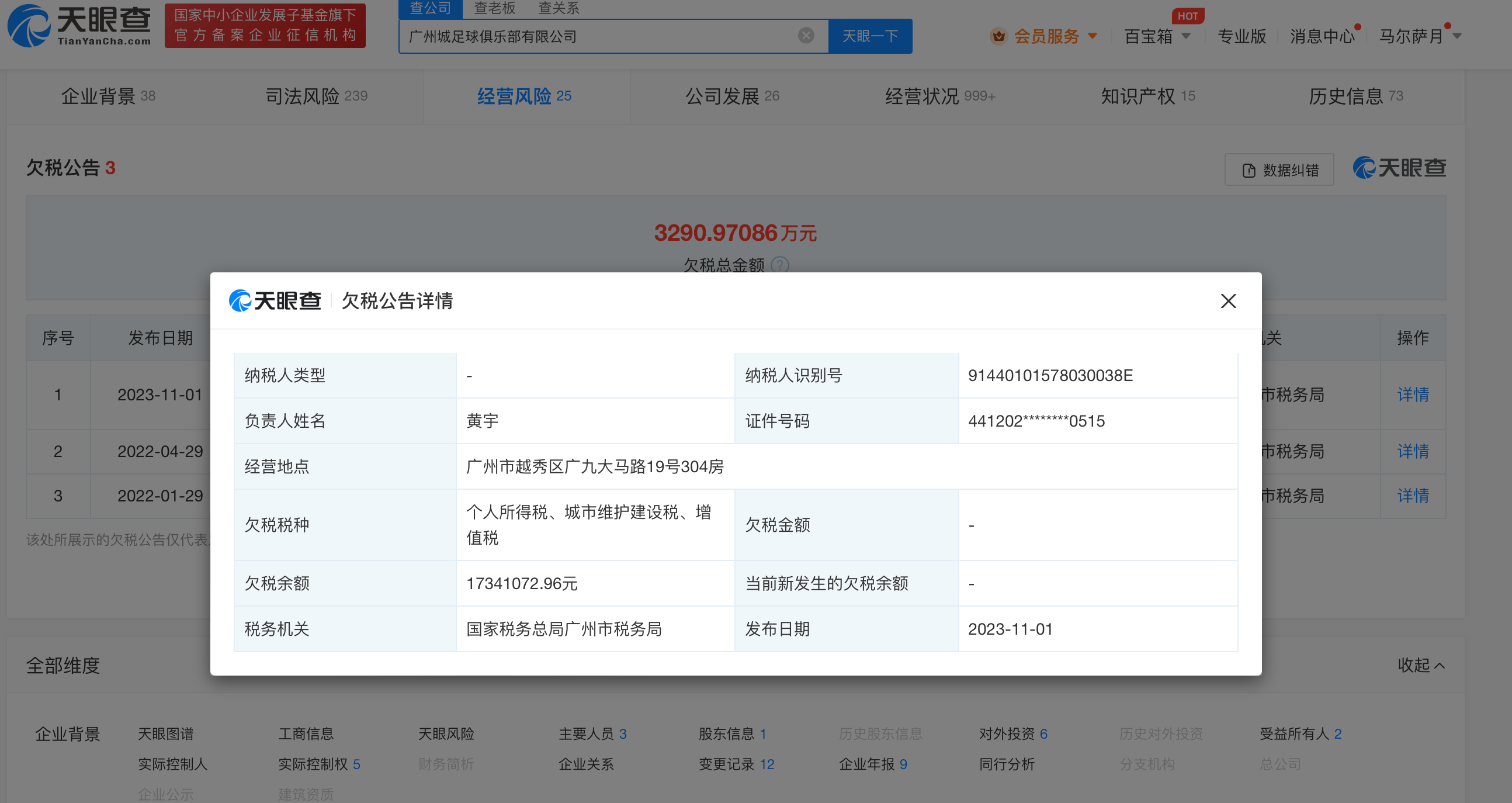1512x803 pixels.
Task: Open the 司法风险 section tab
Action: coord(317,96)
